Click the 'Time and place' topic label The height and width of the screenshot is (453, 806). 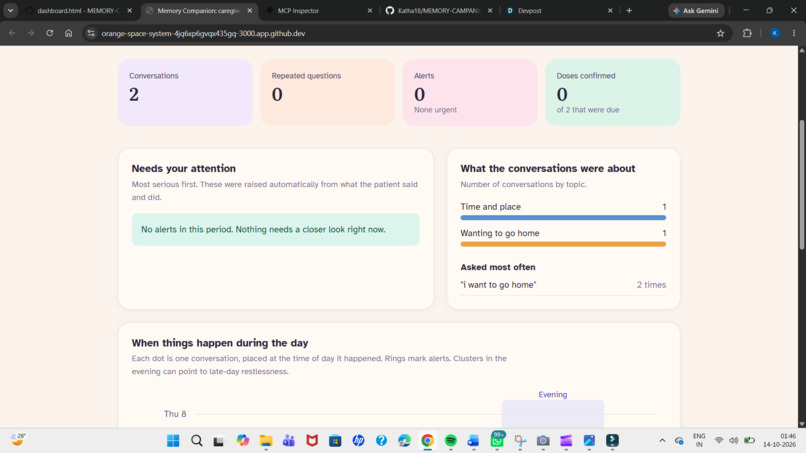[x=490, y=207]
